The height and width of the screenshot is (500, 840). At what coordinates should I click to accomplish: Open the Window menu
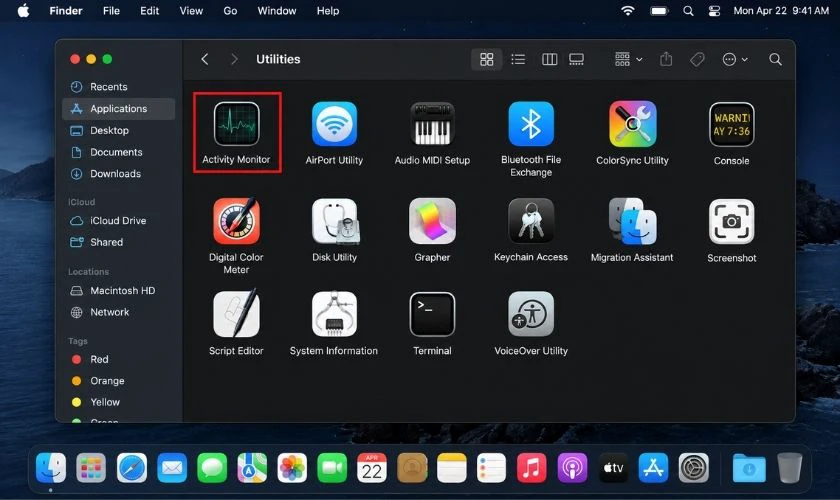277,11
